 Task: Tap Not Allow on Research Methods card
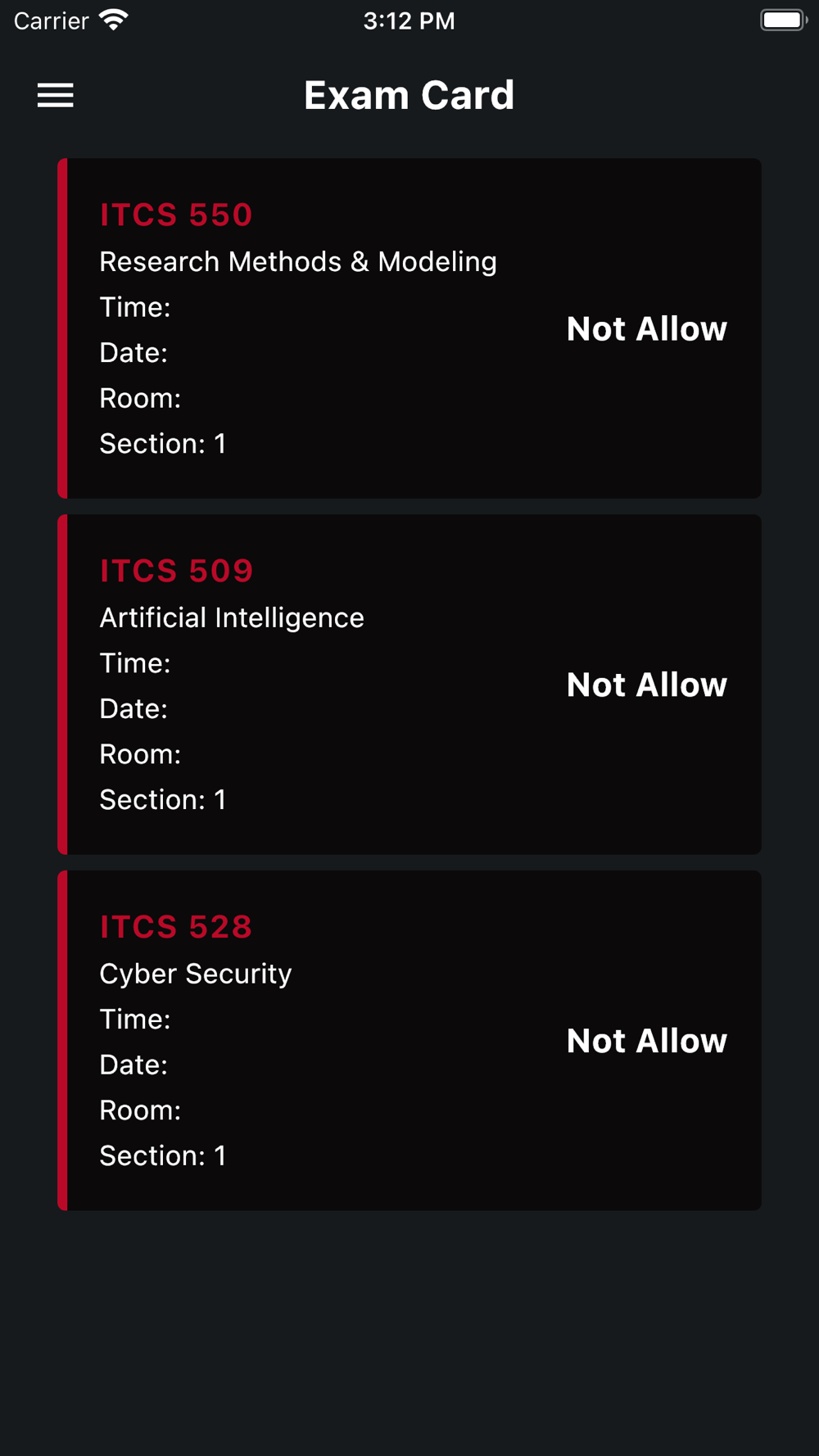[646, 329]
